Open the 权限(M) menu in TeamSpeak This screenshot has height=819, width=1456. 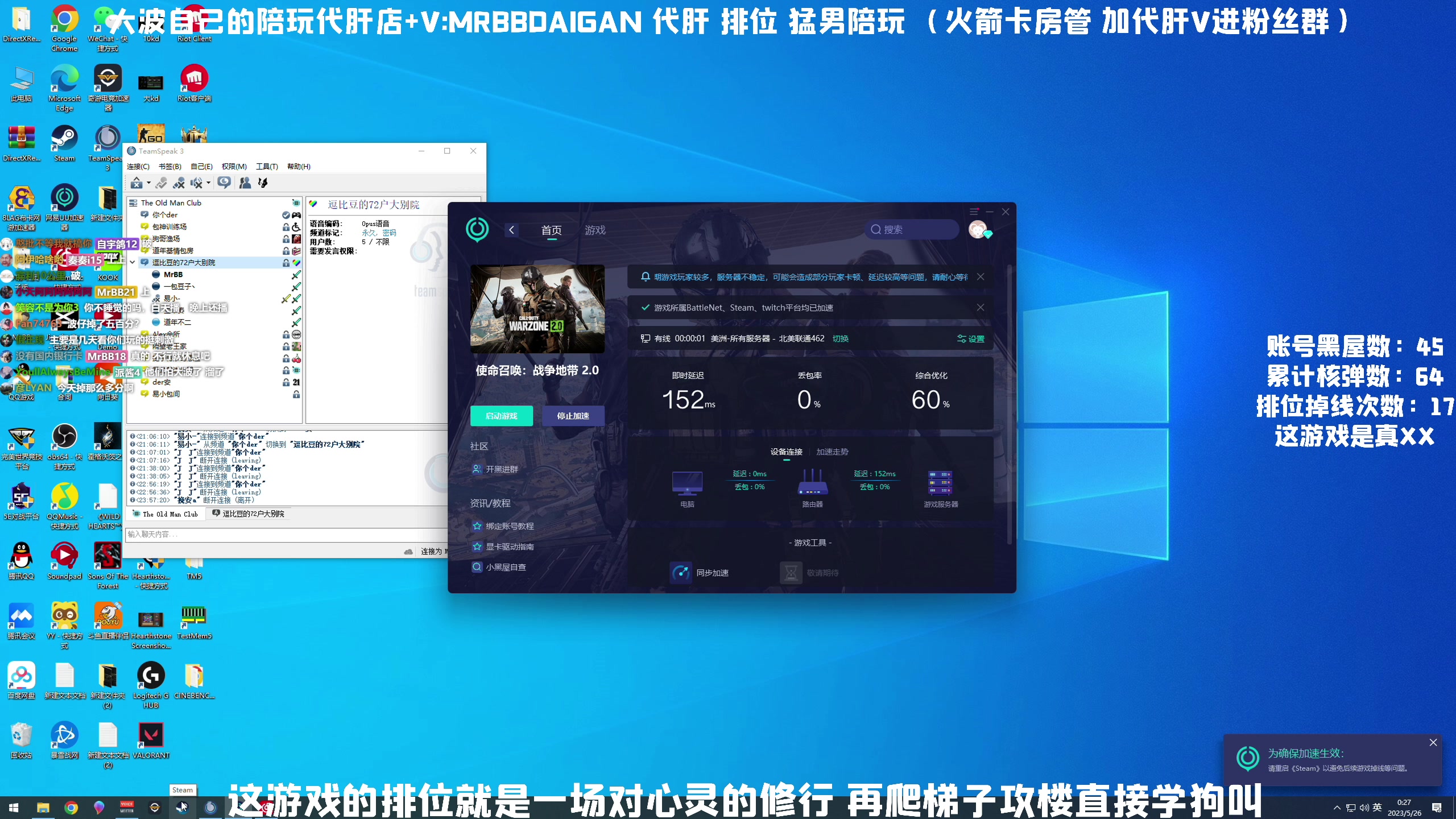click(234, 167)
